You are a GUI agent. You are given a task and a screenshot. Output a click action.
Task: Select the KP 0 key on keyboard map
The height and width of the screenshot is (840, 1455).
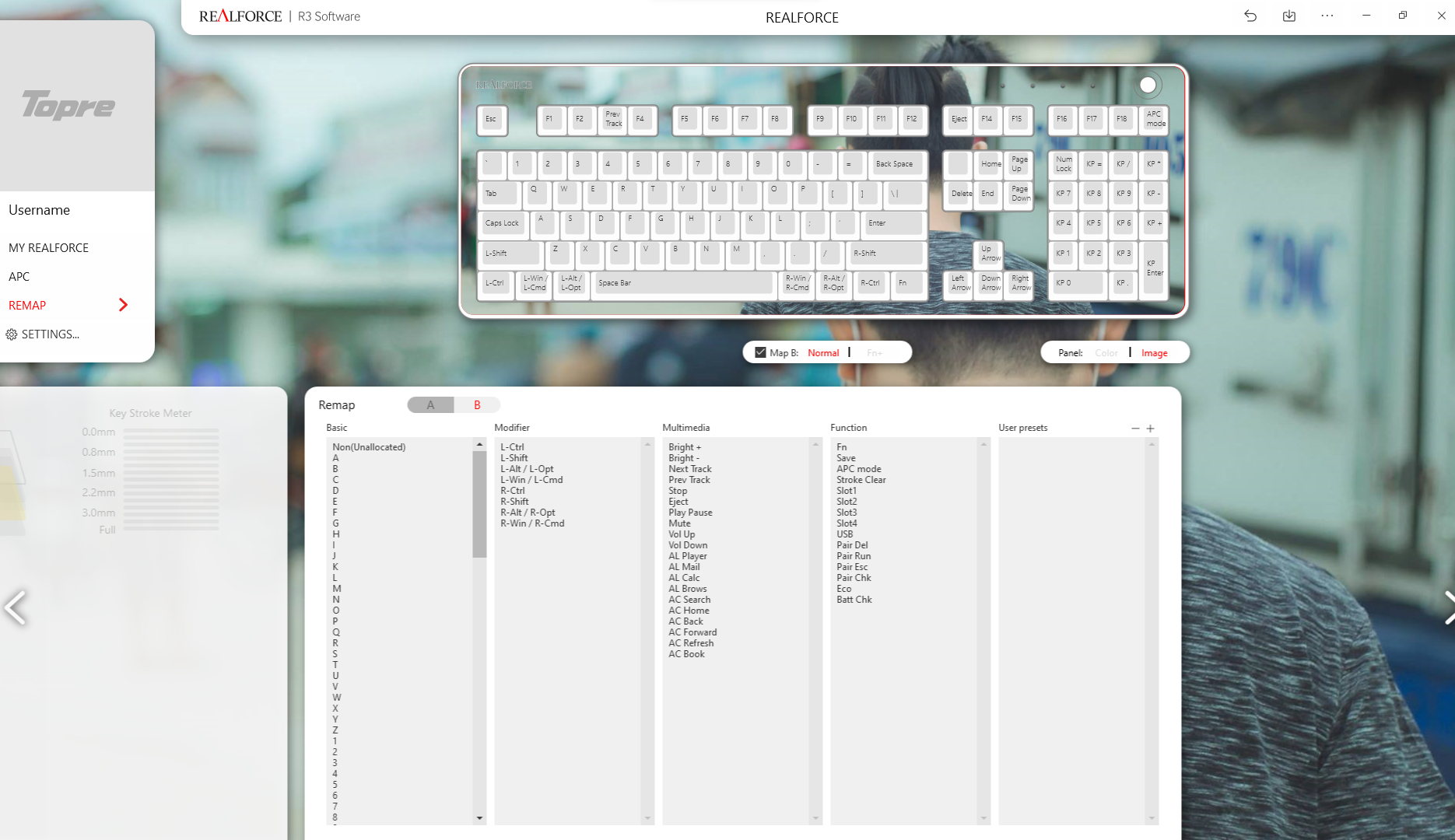pos(1078,284)
